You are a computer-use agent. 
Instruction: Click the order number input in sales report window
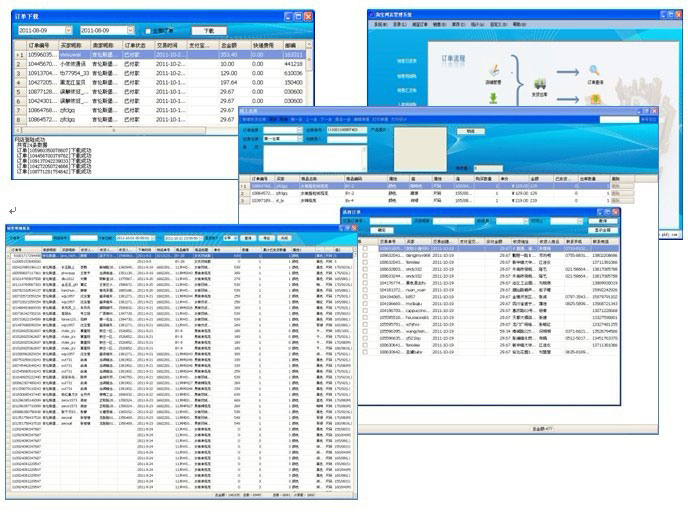click(38, 238)
